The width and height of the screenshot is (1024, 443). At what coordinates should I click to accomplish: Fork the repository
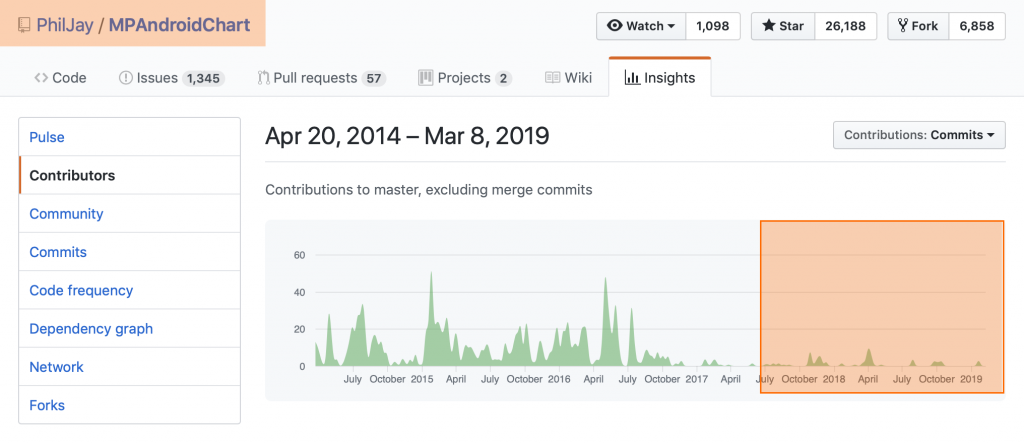917,26
